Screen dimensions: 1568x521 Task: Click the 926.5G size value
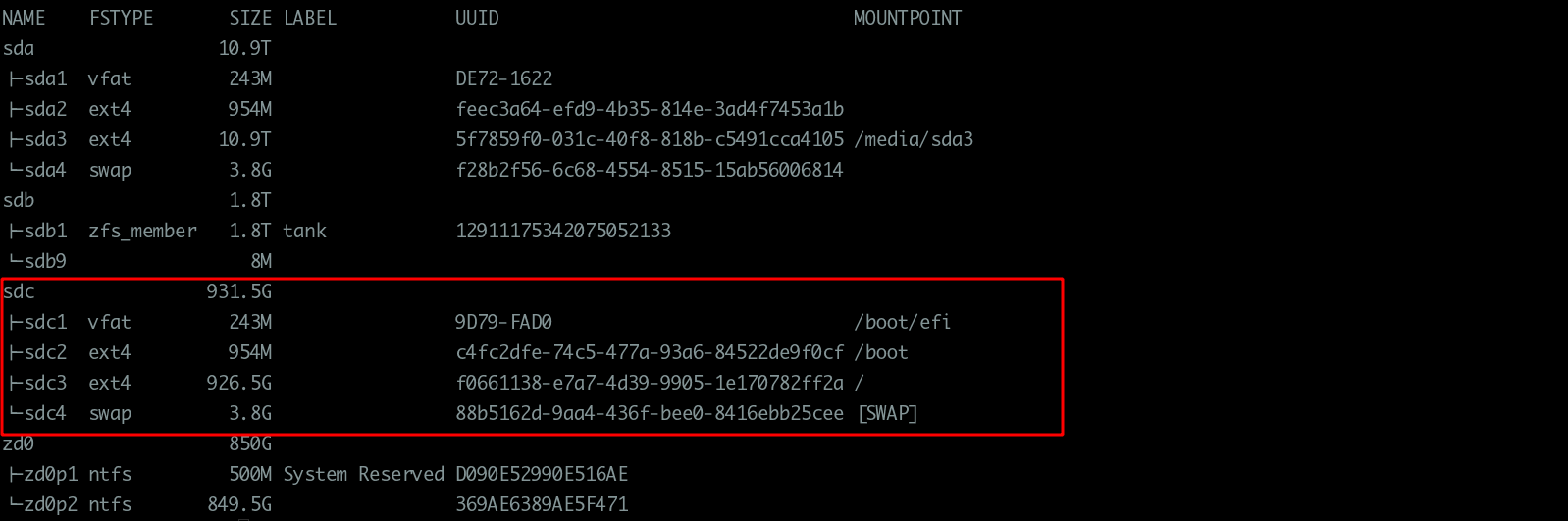[x=238, y=383]
